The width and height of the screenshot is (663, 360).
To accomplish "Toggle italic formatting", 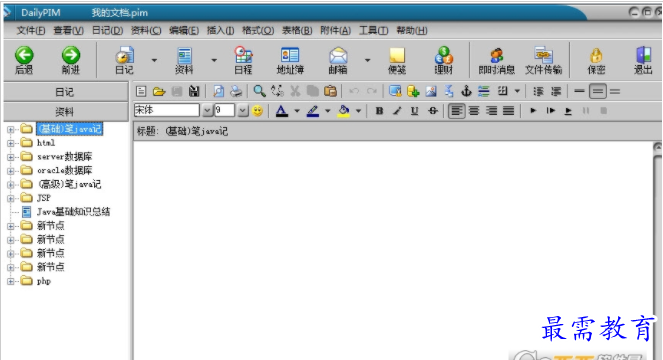I will pyautogui.click(x=397, y=111).
